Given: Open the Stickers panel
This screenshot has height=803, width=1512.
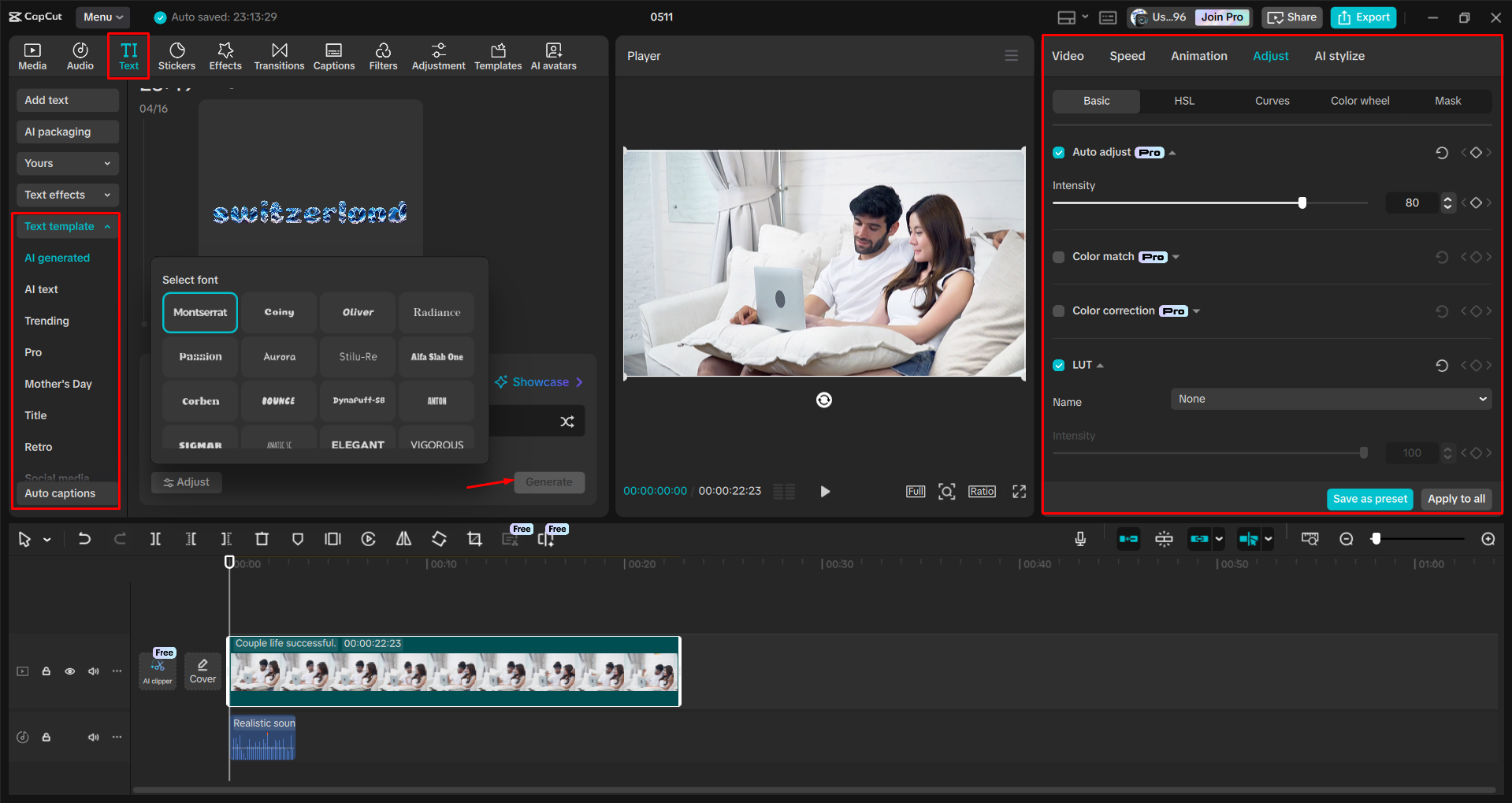Looking at the screenshot, I should 176,56.
